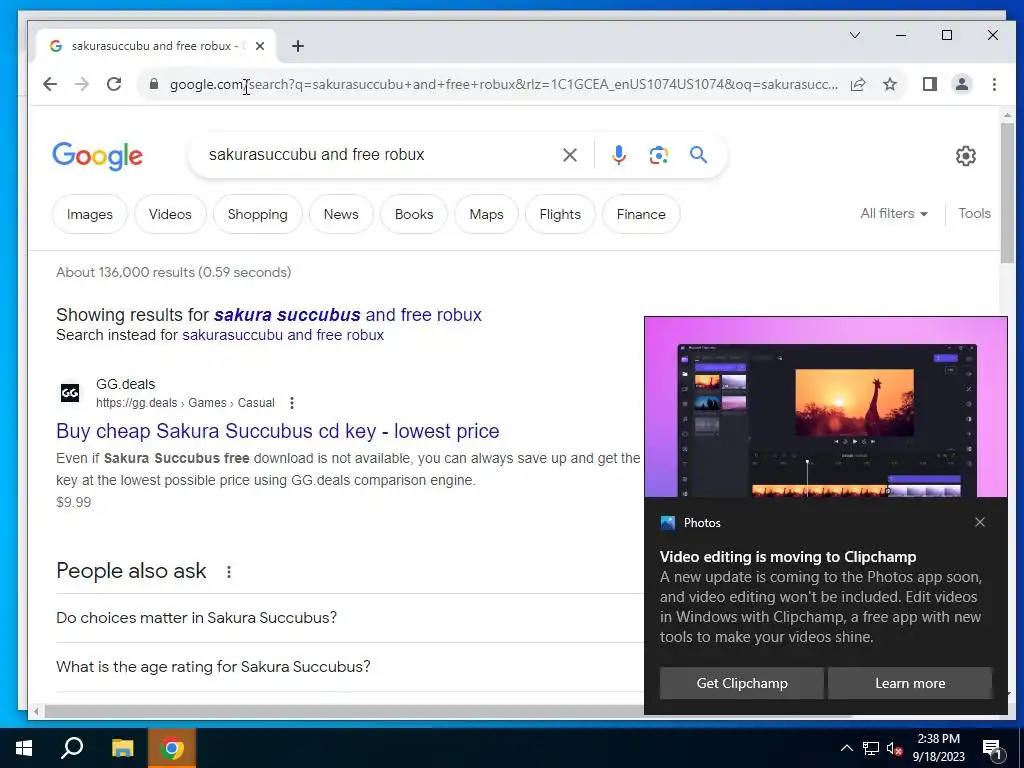Image resolution: width=1024 pixels, height=768 pixels.
Task: Go back to the previous page
Action: pyautogui.click(x=50, y=84)
